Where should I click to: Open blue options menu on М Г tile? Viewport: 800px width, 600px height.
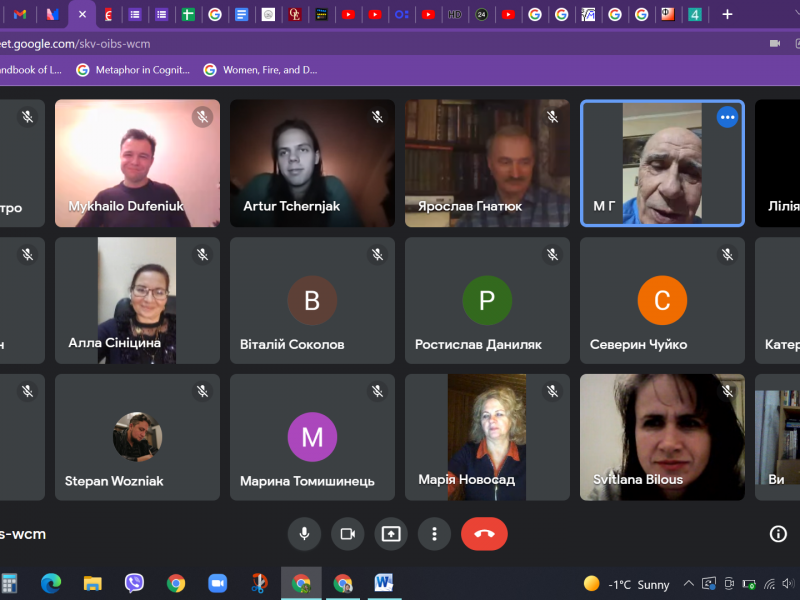(727, 117)
